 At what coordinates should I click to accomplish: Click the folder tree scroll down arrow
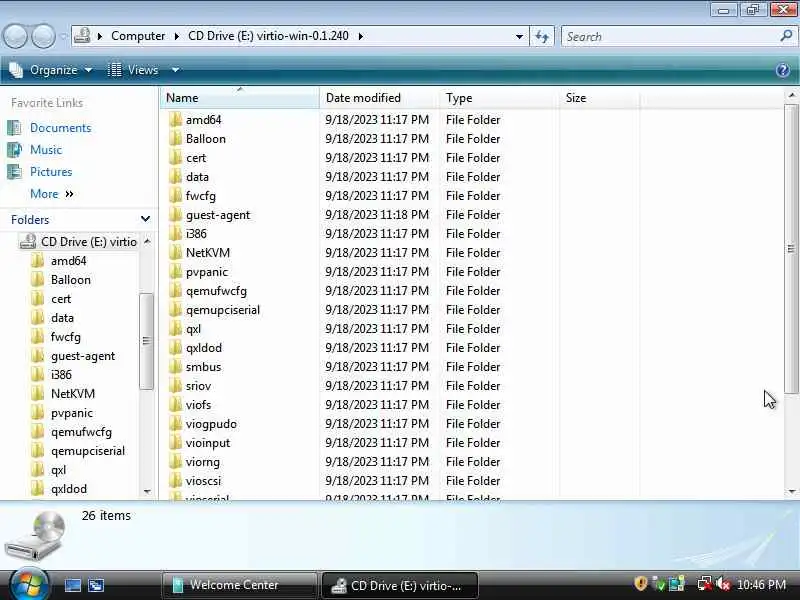tap(147, 491)
